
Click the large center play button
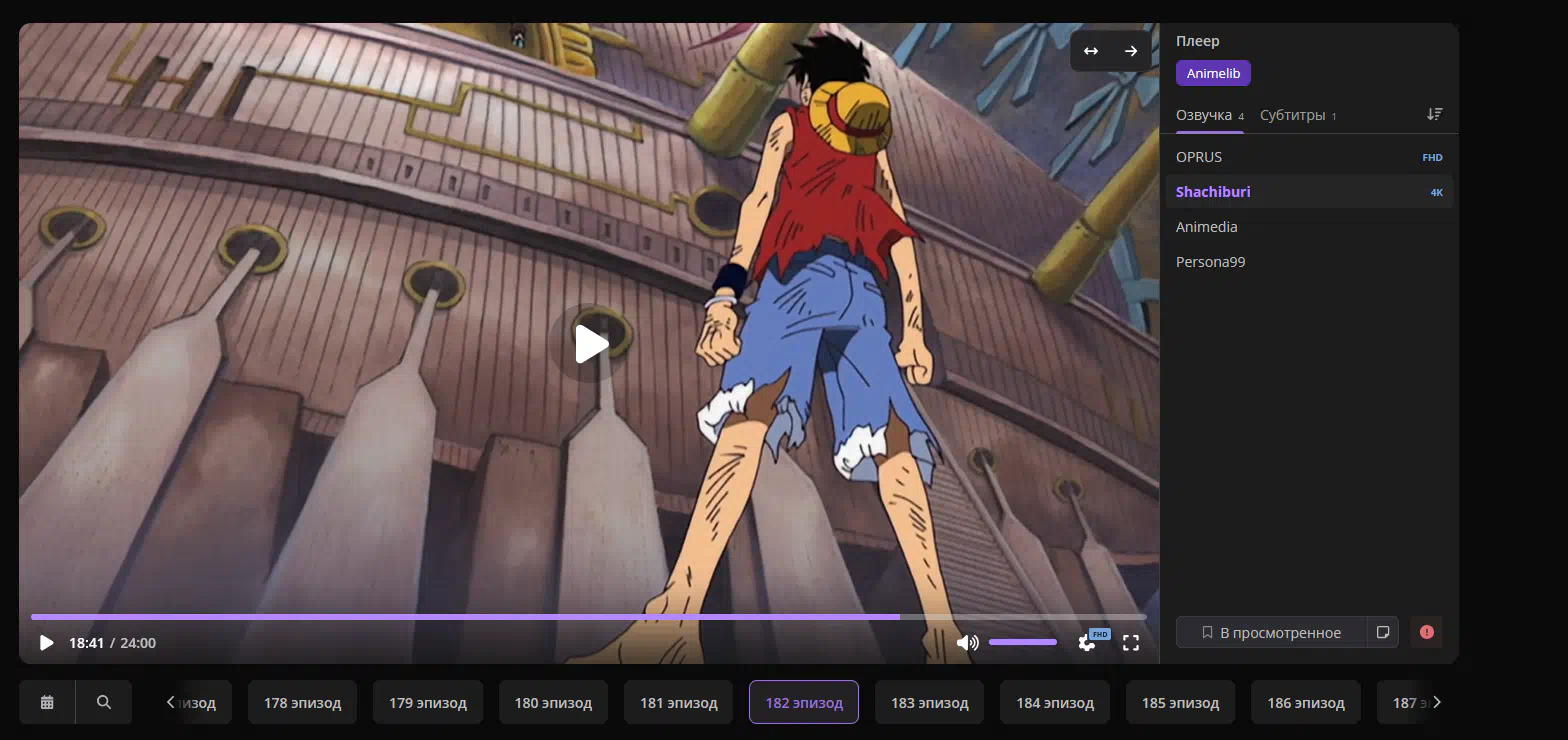[x=590, y=344]
